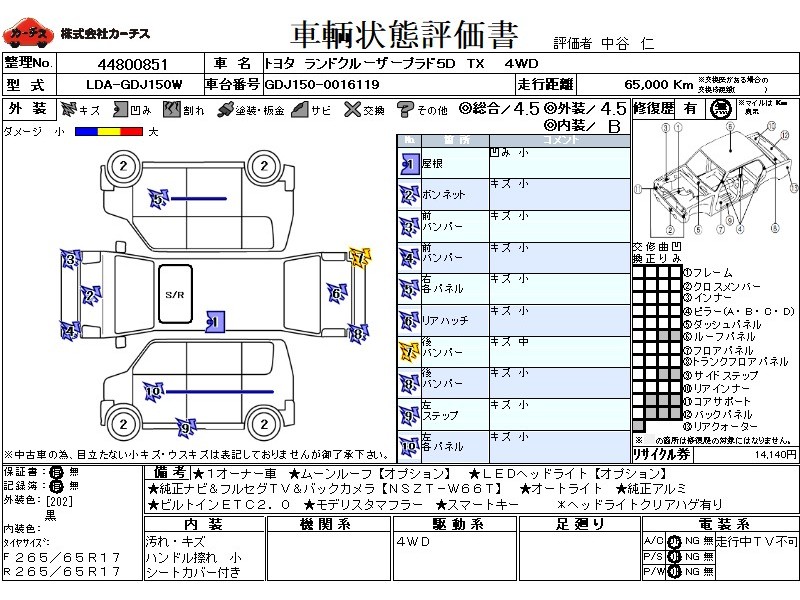This screenshot has width=800, height=600.
Task: Open the 機関系 section header
Action: tap(329, 524)
